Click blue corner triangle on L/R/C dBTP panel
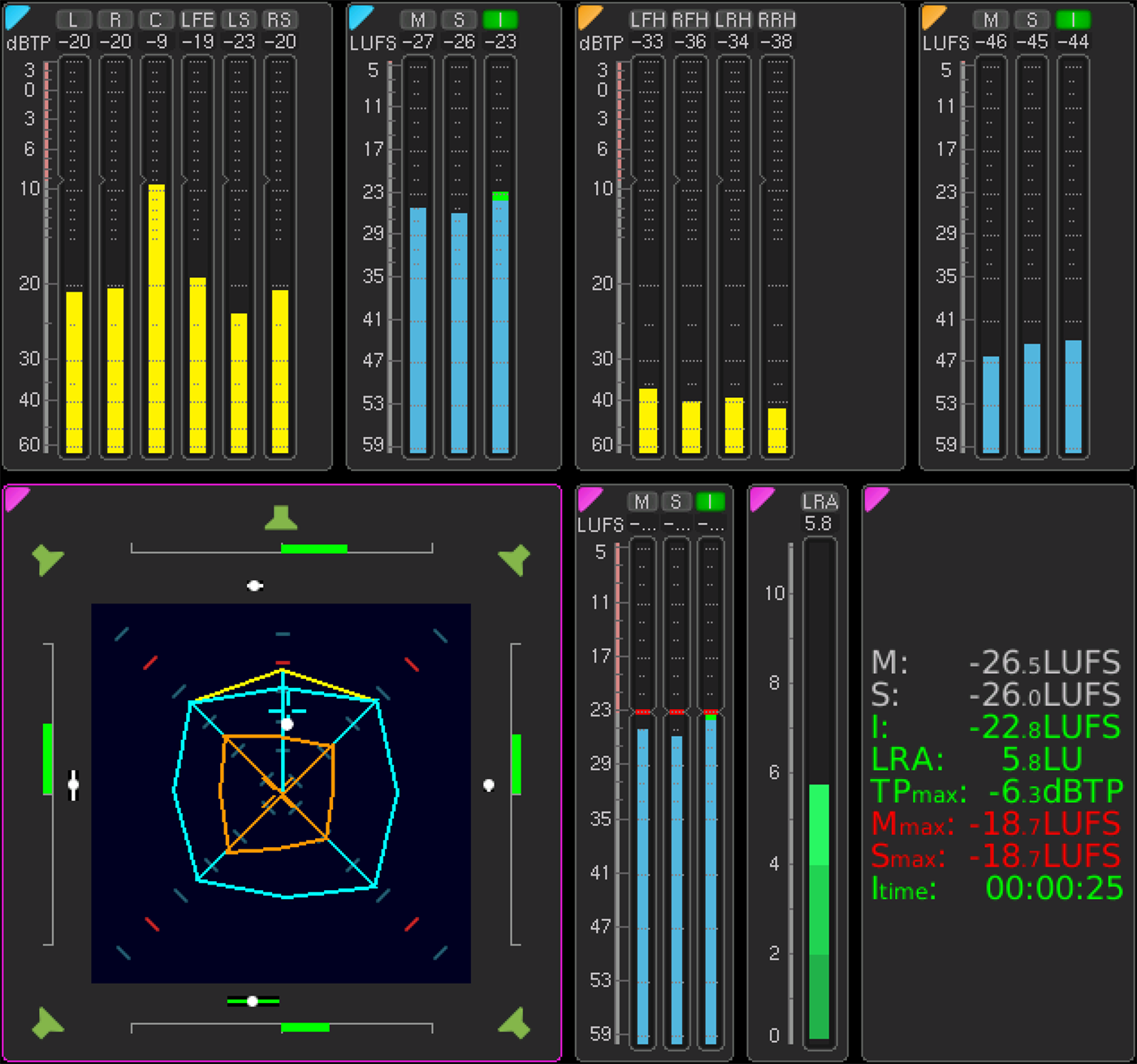The image size is (1137, 1064). pyautogui.click(x=15, y=15)
